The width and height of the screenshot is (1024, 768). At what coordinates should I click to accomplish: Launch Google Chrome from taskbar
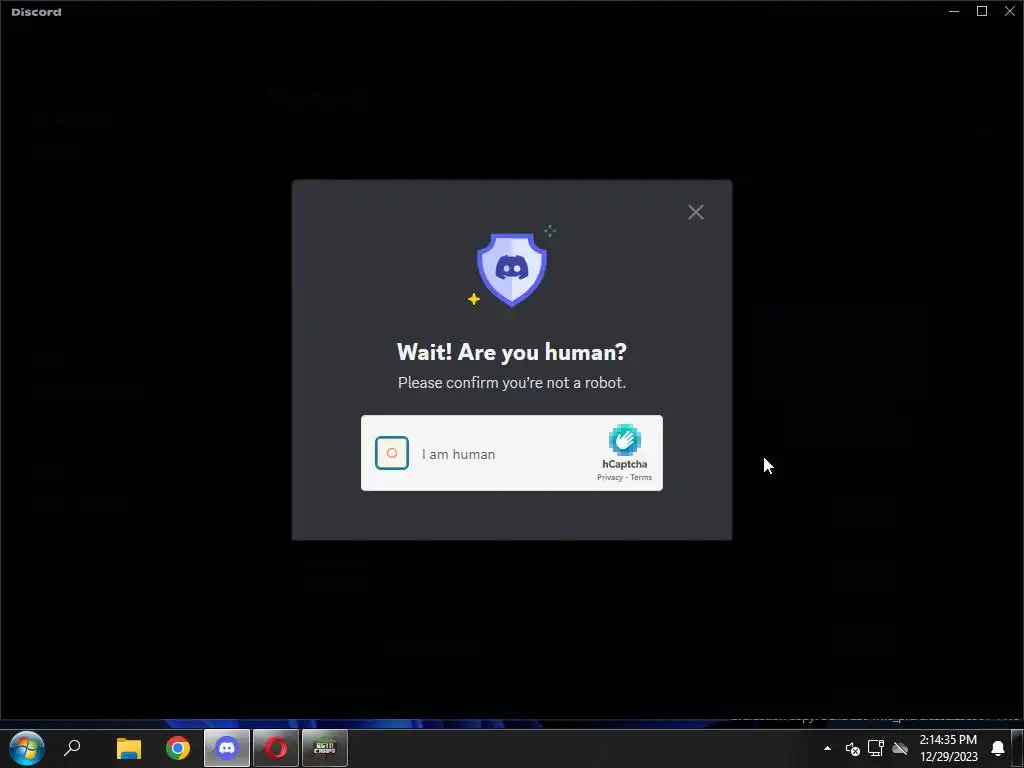pyautogui.click(x=178, y=748)
